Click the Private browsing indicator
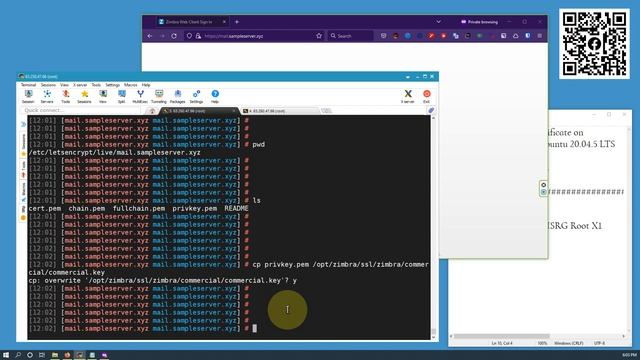This screenshot has height=360, width=640. [480, 22]
